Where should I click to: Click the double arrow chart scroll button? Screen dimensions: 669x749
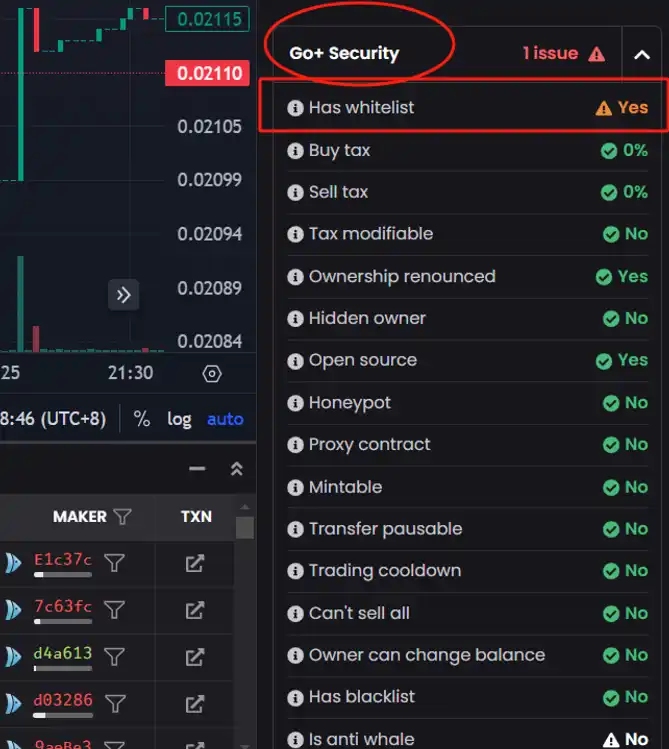pos(123,295)
